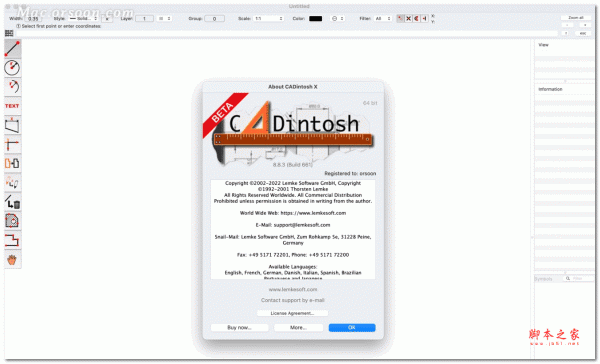Toggle the X intersection snap icon
The height and width of the screenshot is (364, 600).
(x=408, y=18)
